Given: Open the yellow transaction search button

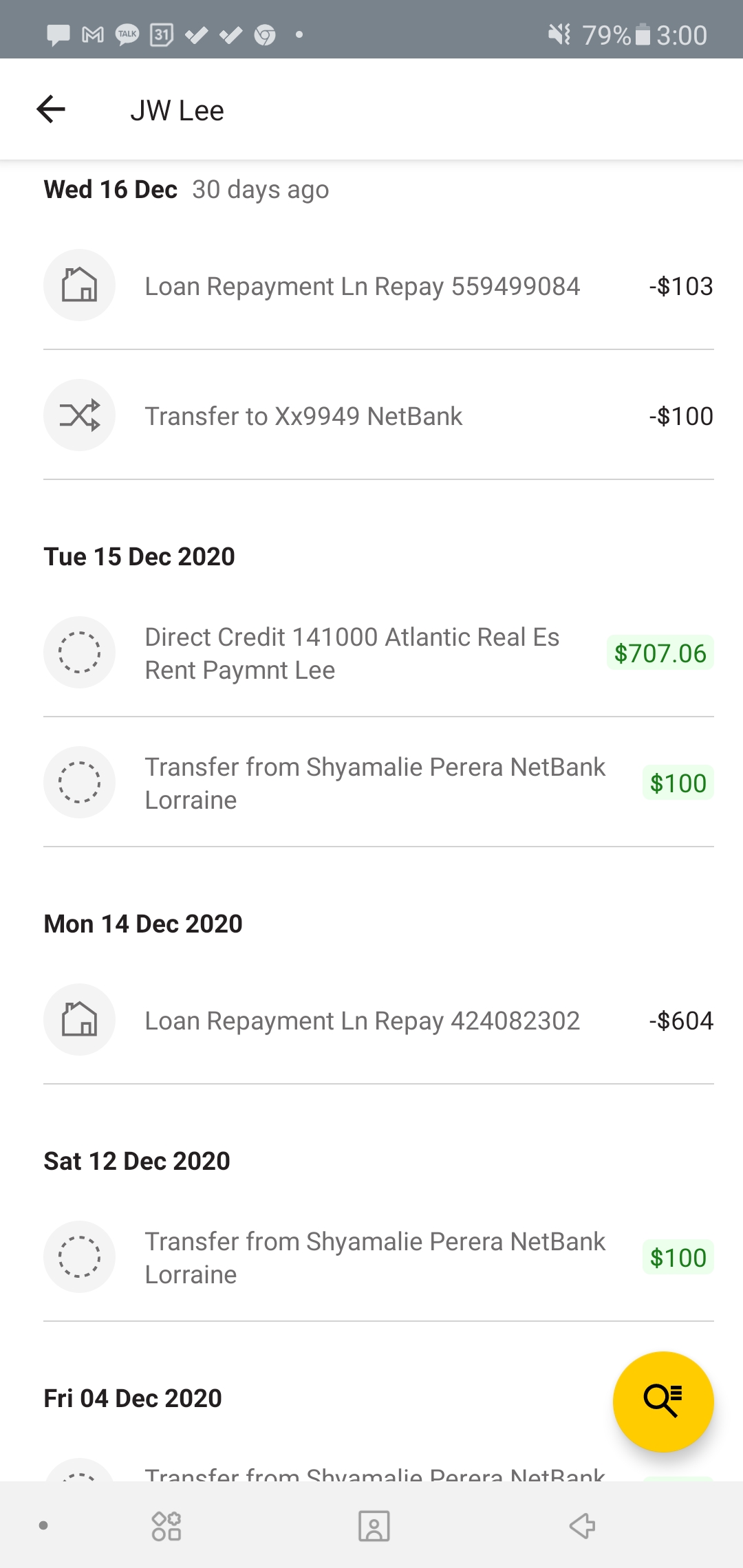Looking at the screenshot, I should (x=663, y=1401).
